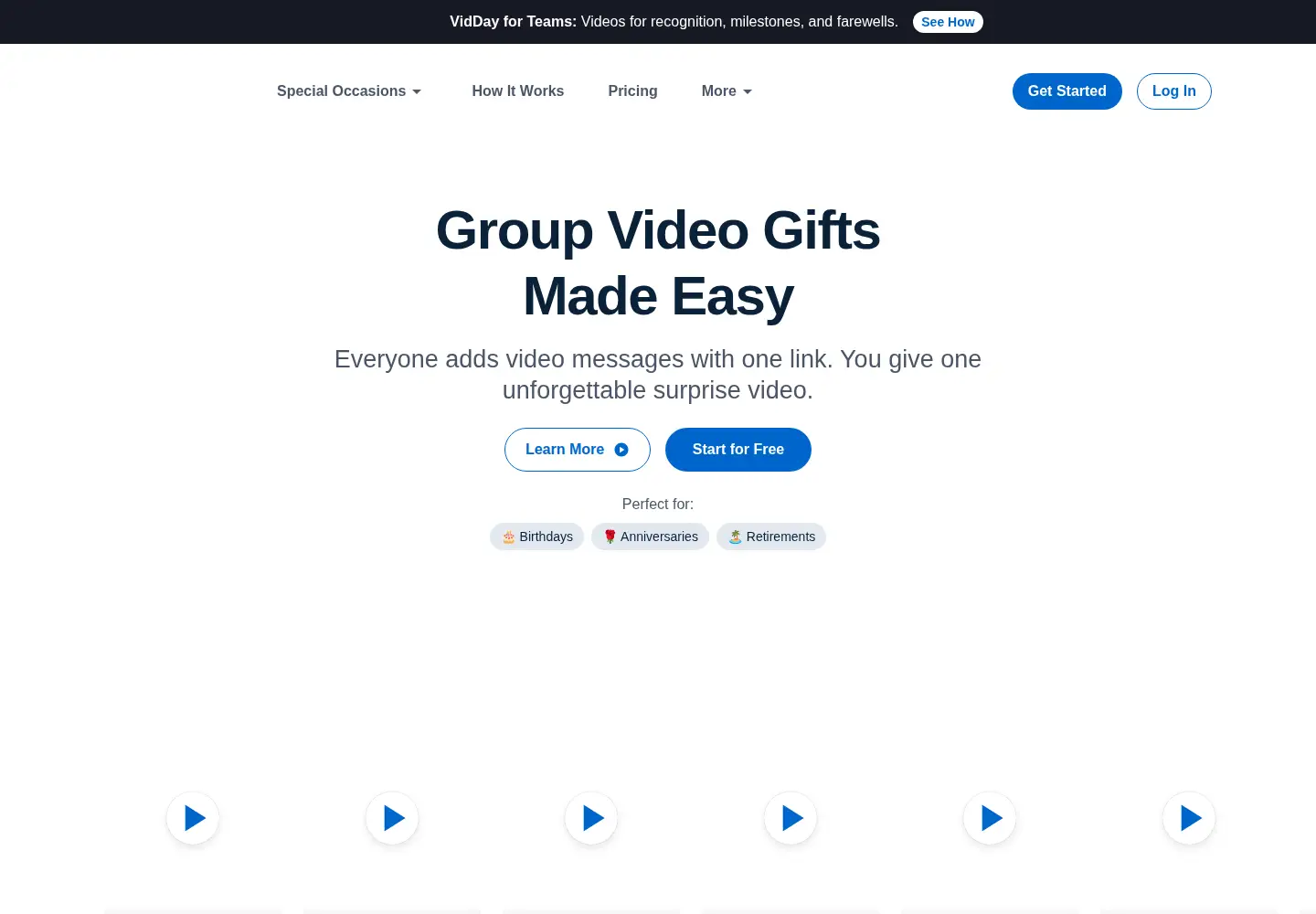Click the "VidDay for Teams:" banner text
Screen dimensions: 1316x914
point(513,22)
